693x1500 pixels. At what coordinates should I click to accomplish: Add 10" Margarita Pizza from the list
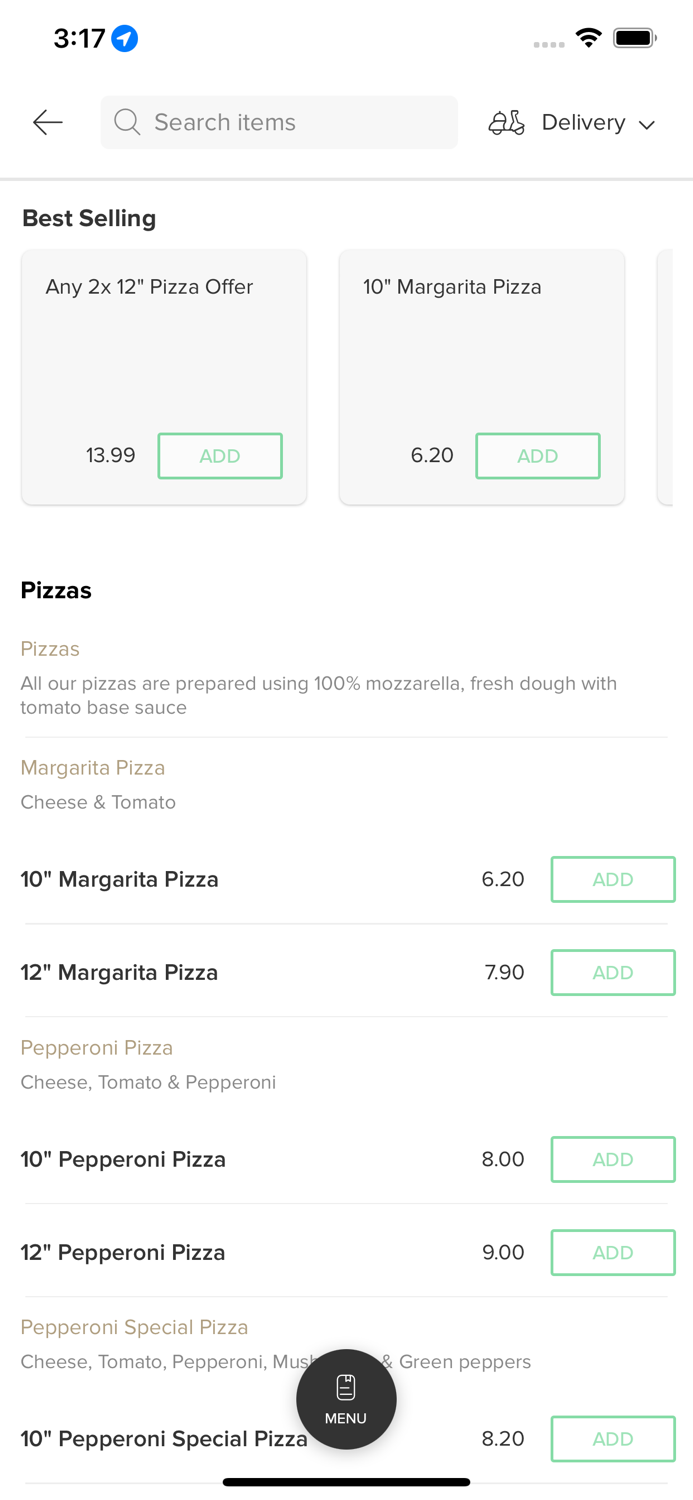pyautogui.click(x=612, y=879)
